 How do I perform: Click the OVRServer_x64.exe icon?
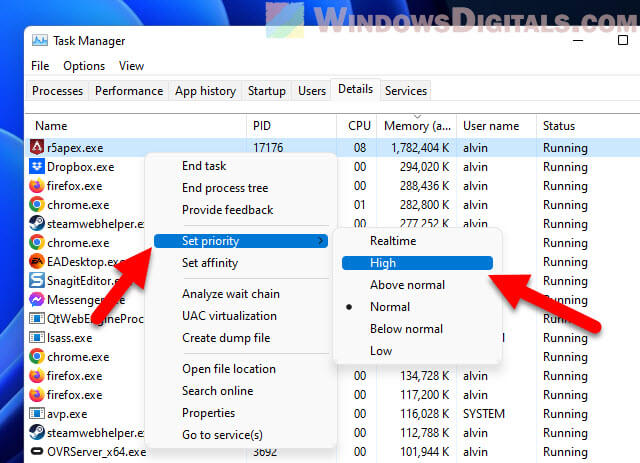click(x=37, y=452)
